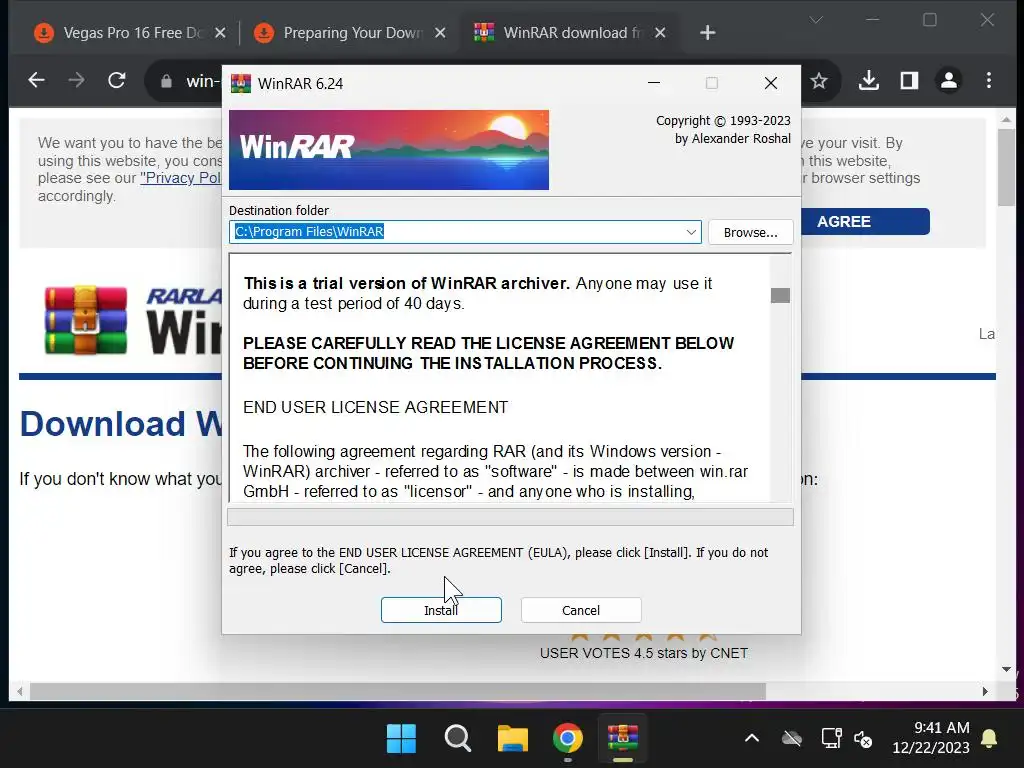
Task: Click the WinRAR installer taskbar icon
Action: [622, 739]
